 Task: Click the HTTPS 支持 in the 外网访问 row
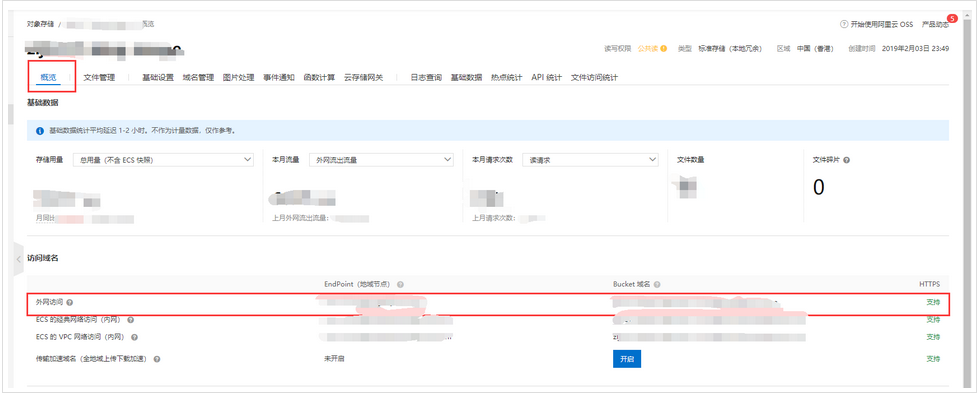(x=933, y=302)
